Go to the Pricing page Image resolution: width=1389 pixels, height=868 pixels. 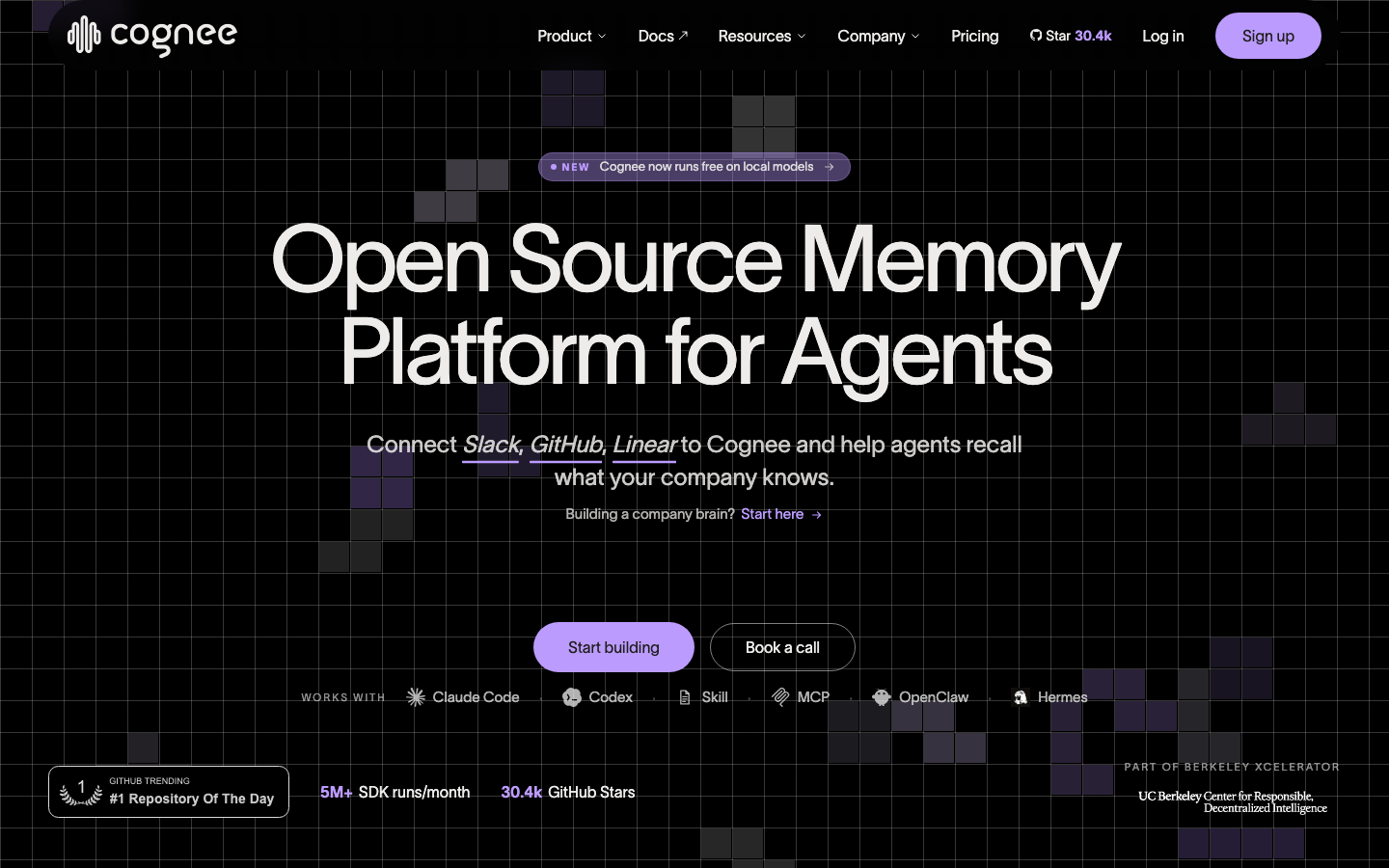975,36
